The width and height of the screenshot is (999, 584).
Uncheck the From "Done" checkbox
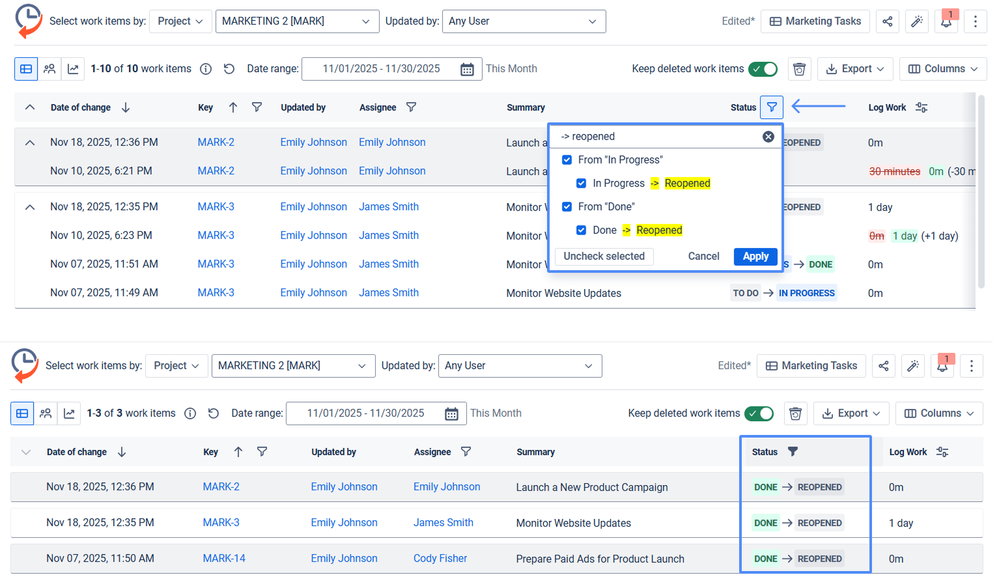tap(567, 206)
